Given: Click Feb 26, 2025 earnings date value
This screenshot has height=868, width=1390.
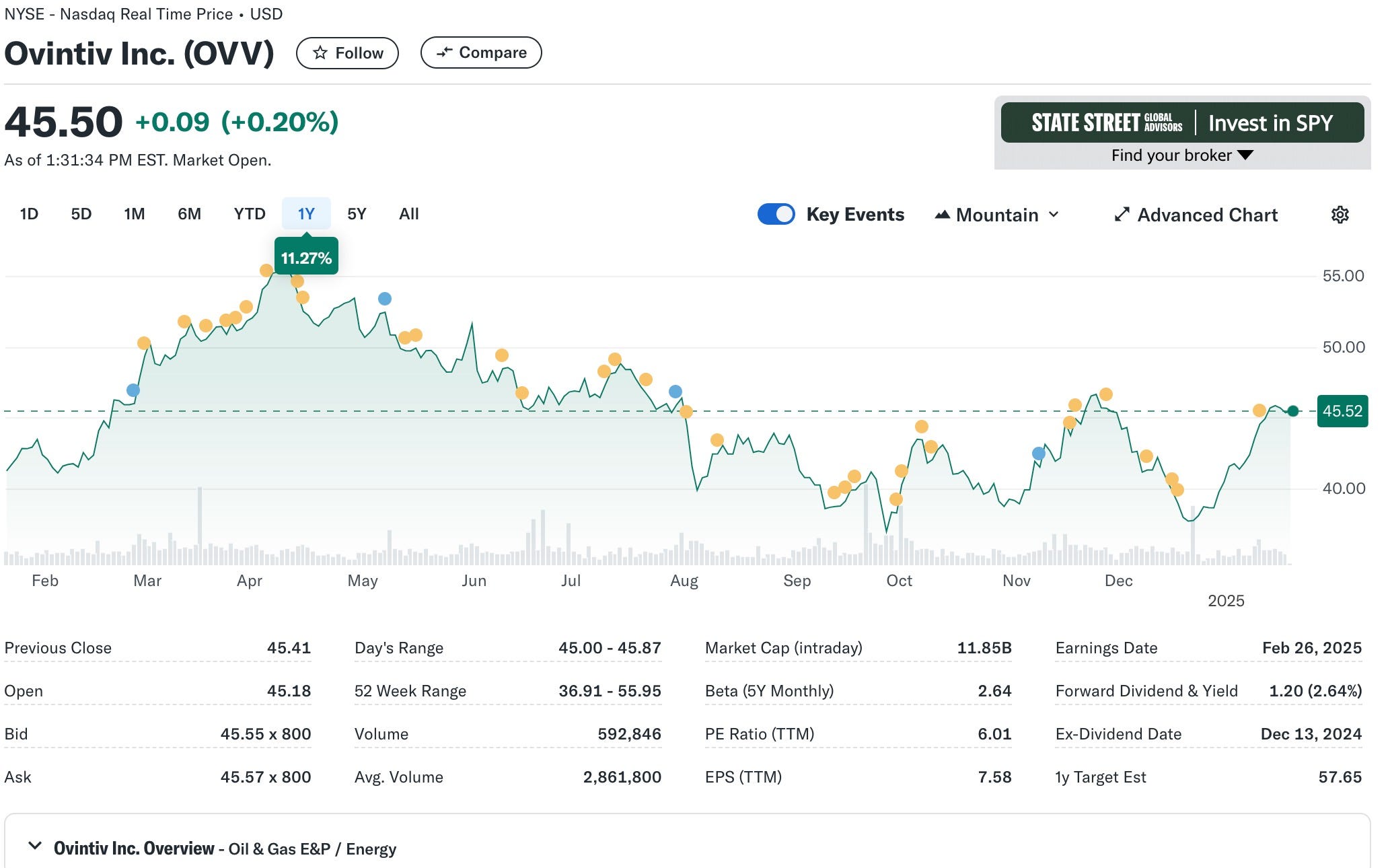Looking at the screenshot, I should pos(1312,648).
